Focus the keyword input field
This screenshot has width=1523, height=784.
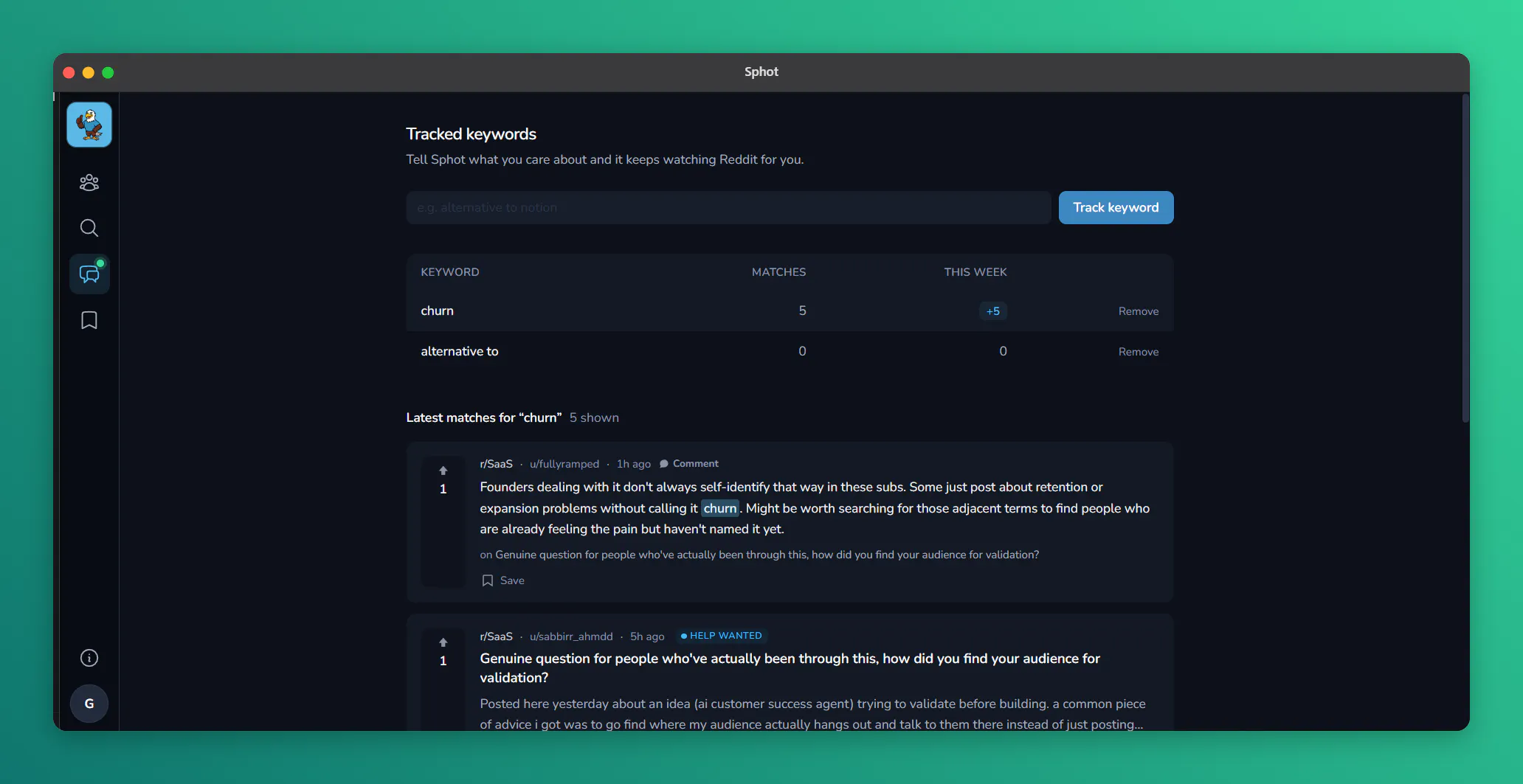728,207
